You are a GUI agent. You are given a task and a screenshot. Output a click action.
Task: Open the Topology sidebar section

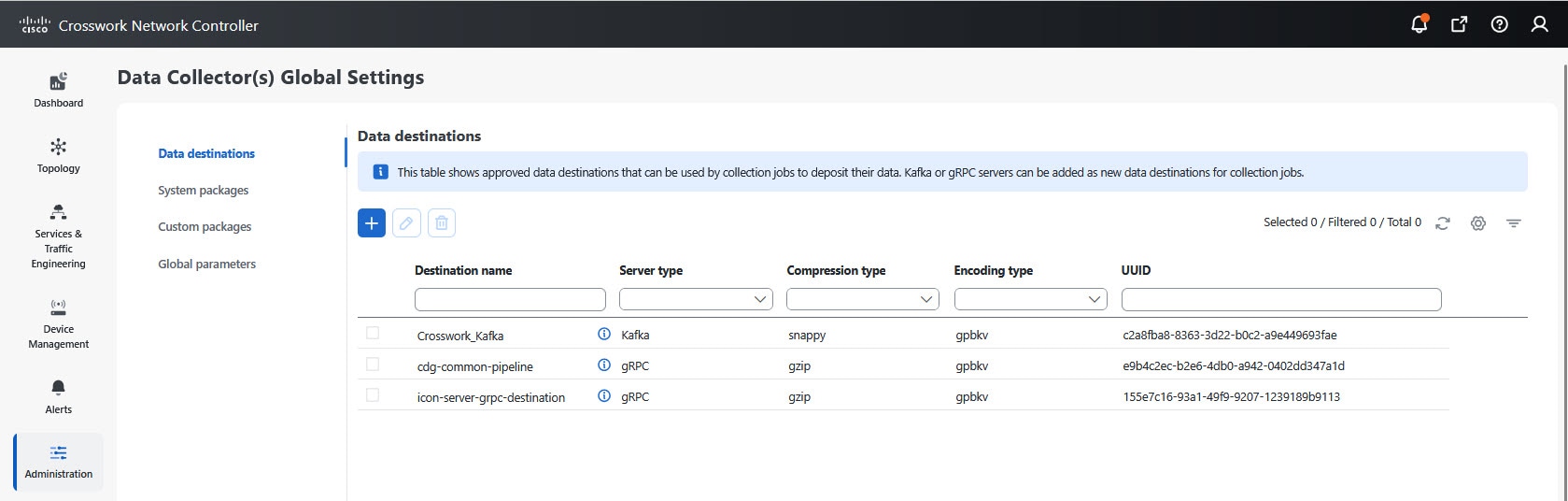58,155
